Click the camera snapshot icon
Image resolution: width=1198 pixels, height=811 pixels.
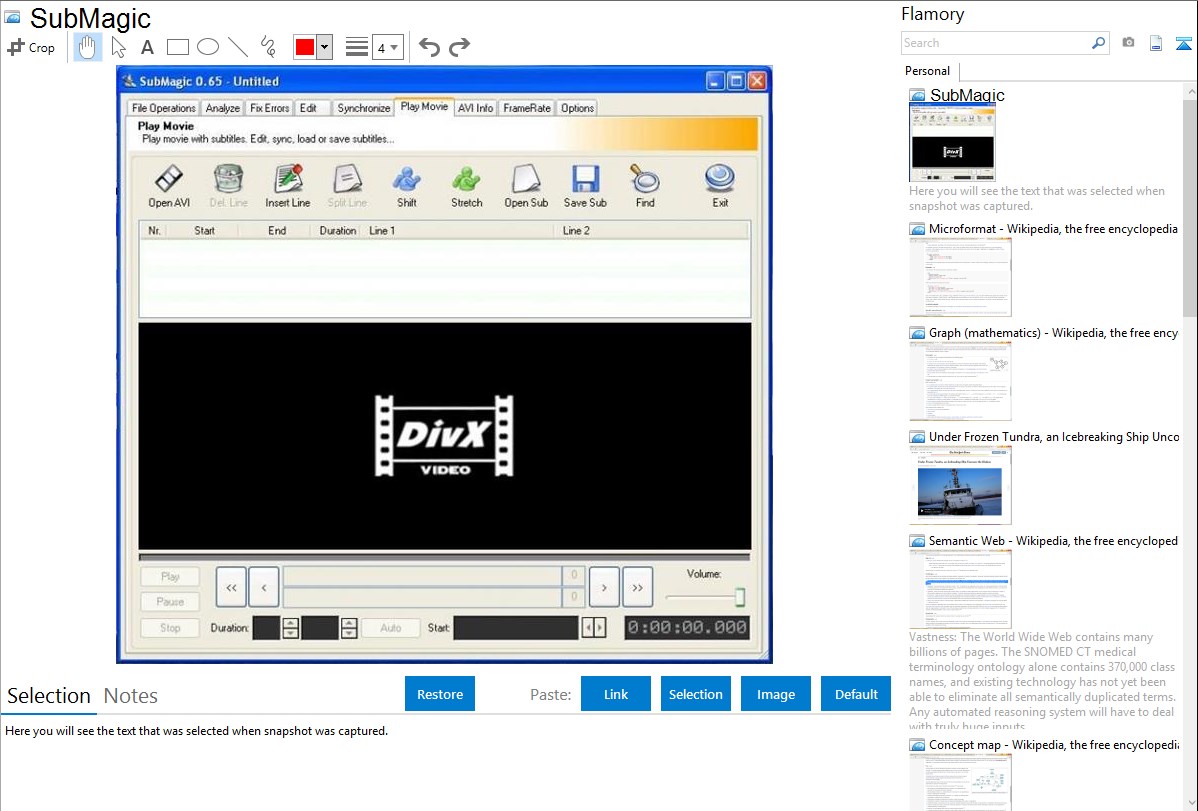click(x=1128, y=43)
